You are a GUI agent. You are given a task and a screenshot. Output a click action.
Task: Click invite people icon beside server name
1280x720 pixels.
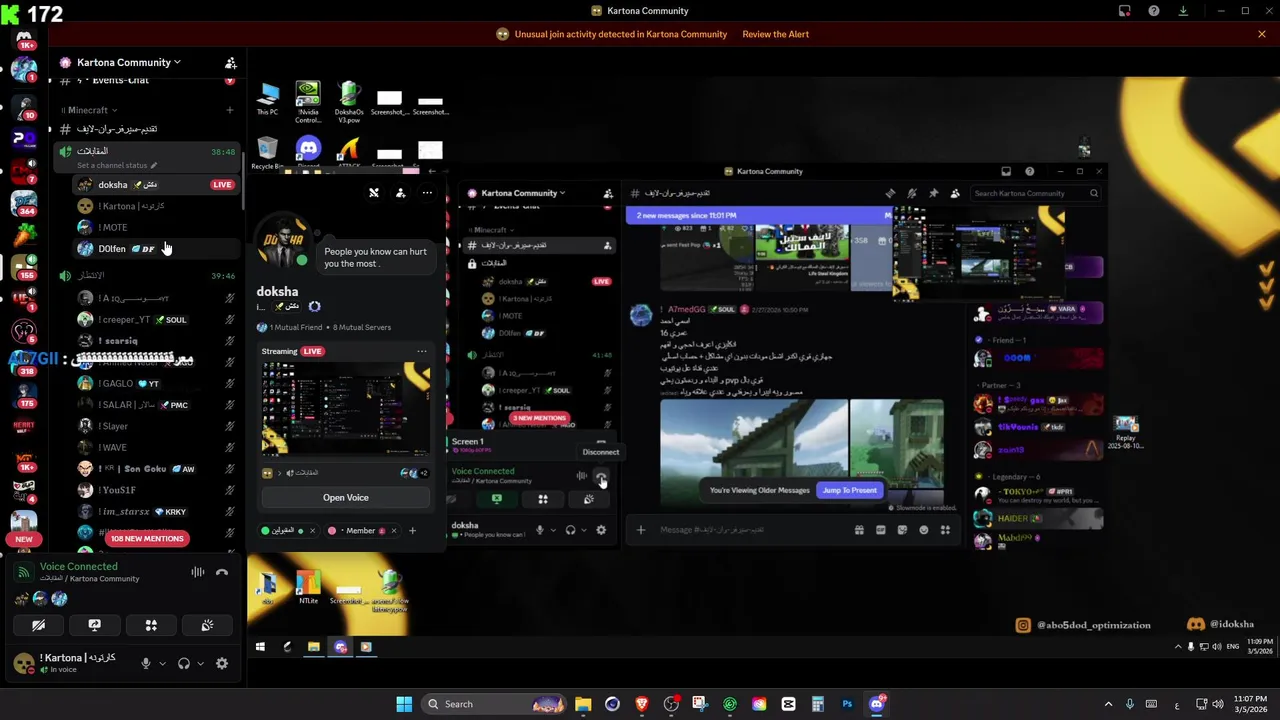coord(231,62)
